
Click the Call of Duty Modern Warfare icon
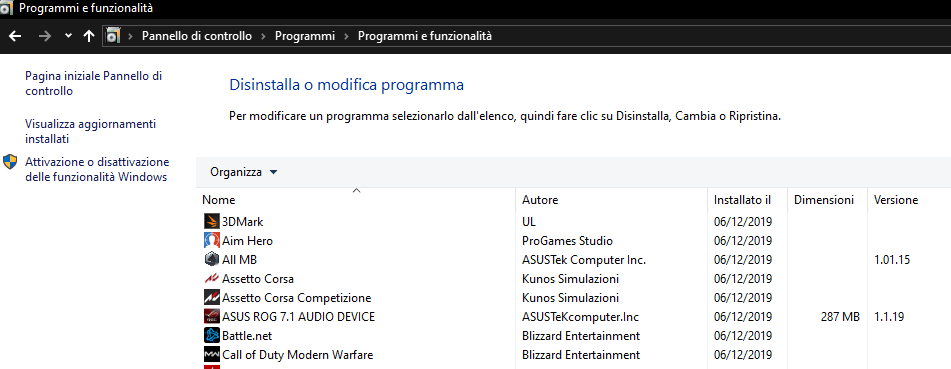coord(211,354)
